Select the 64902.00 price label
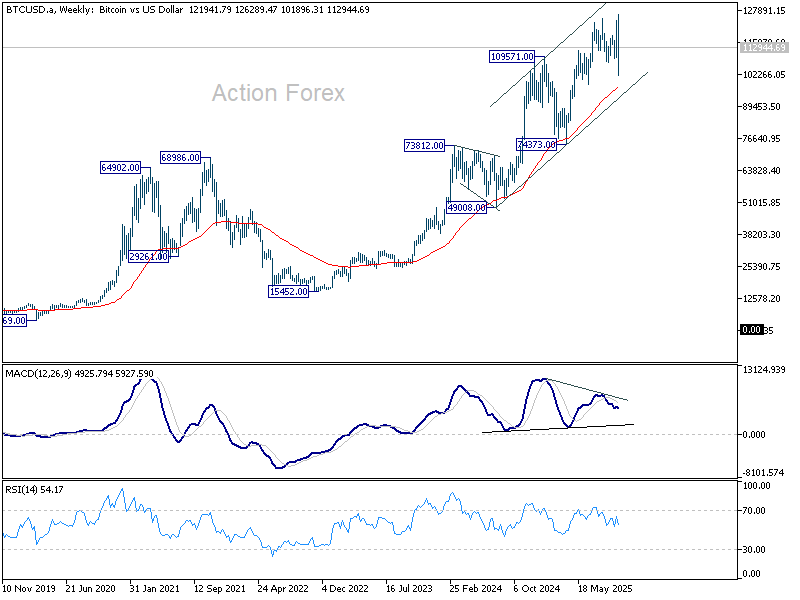This screenshot has width=800, height=600. [x=120, y=167]
